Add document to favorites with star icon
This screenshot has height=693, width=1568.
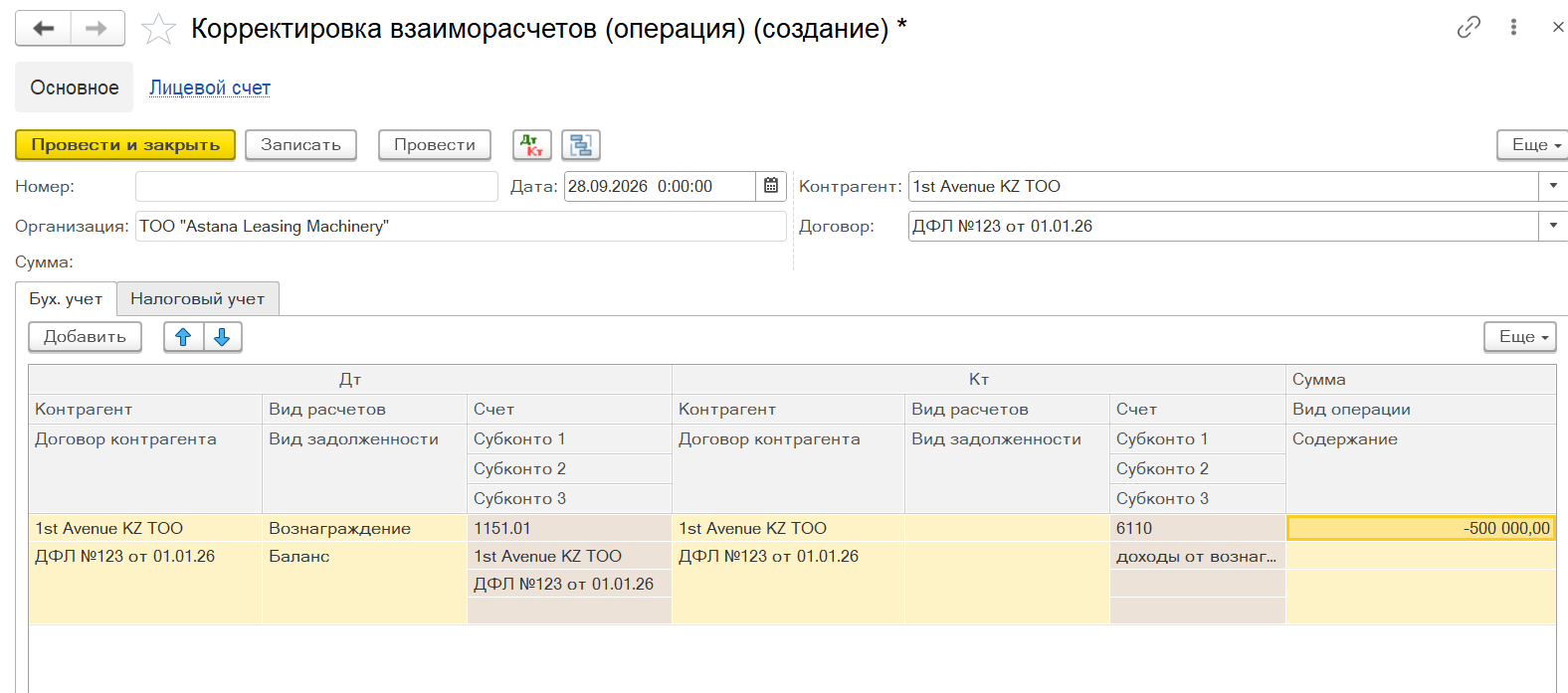(158, 30)
